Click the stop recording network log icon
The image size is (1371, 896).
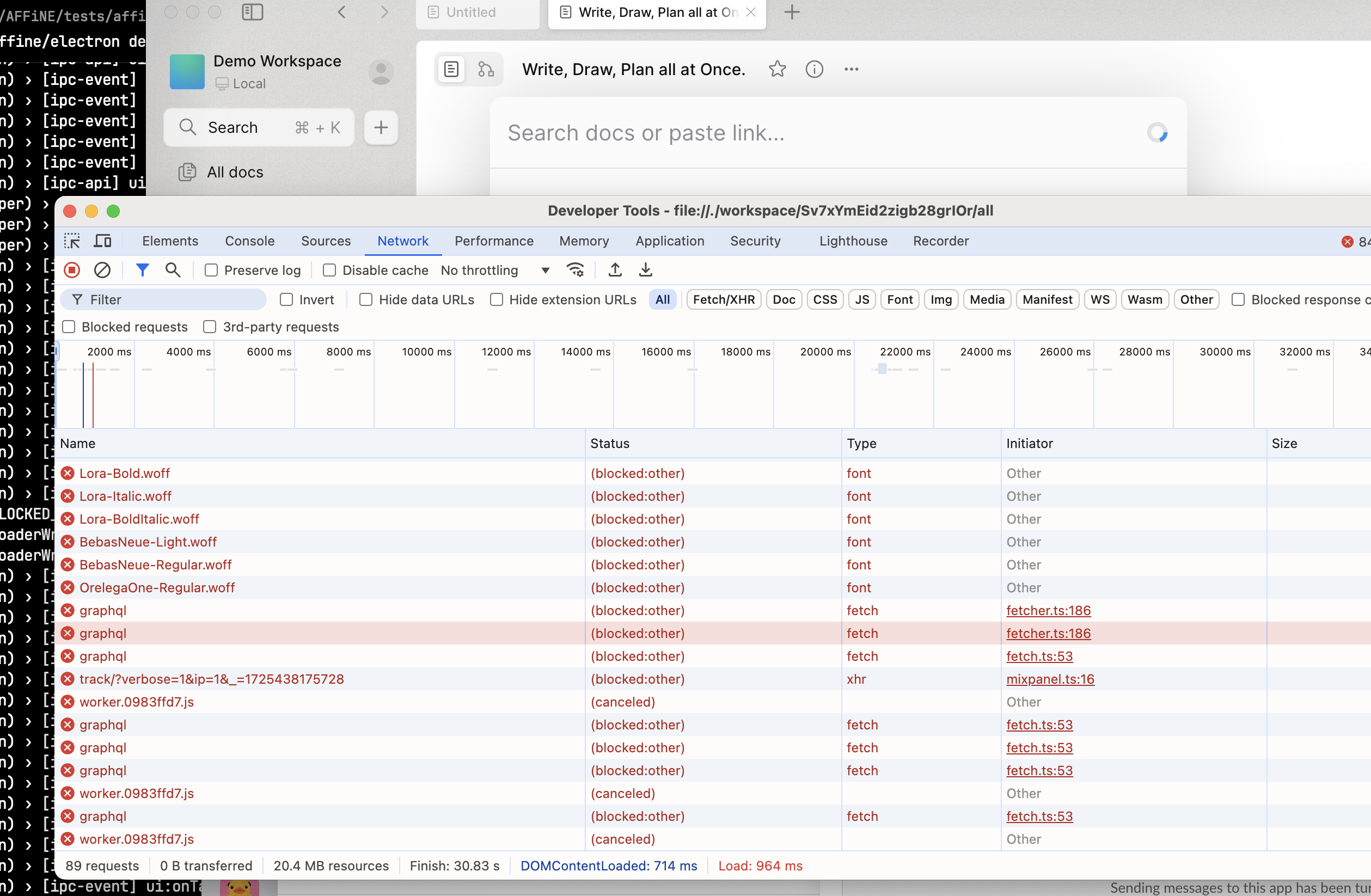[x=72, y=270]
